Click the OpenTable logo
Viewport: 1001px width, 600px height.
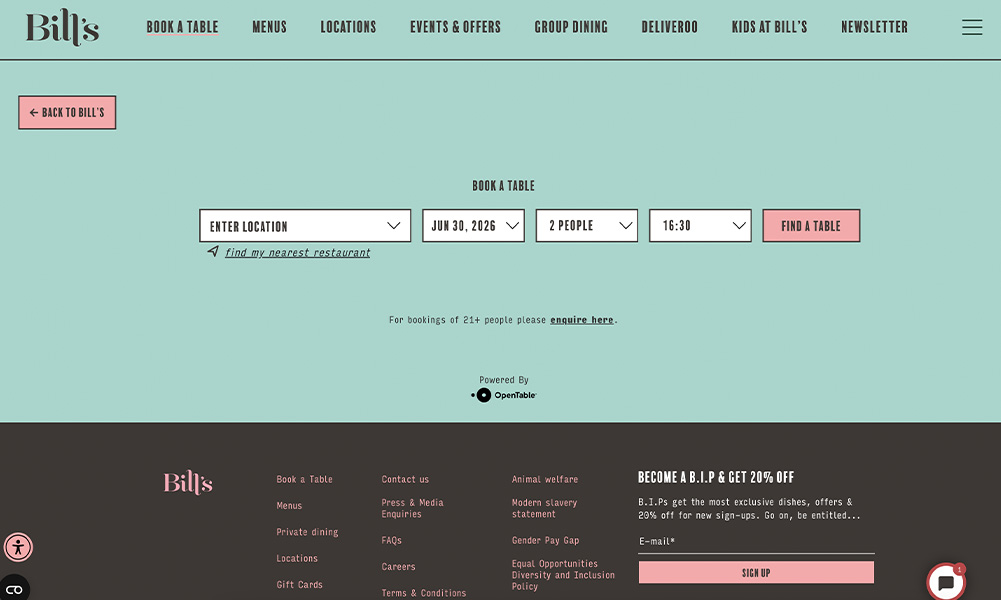pos(504,395)
